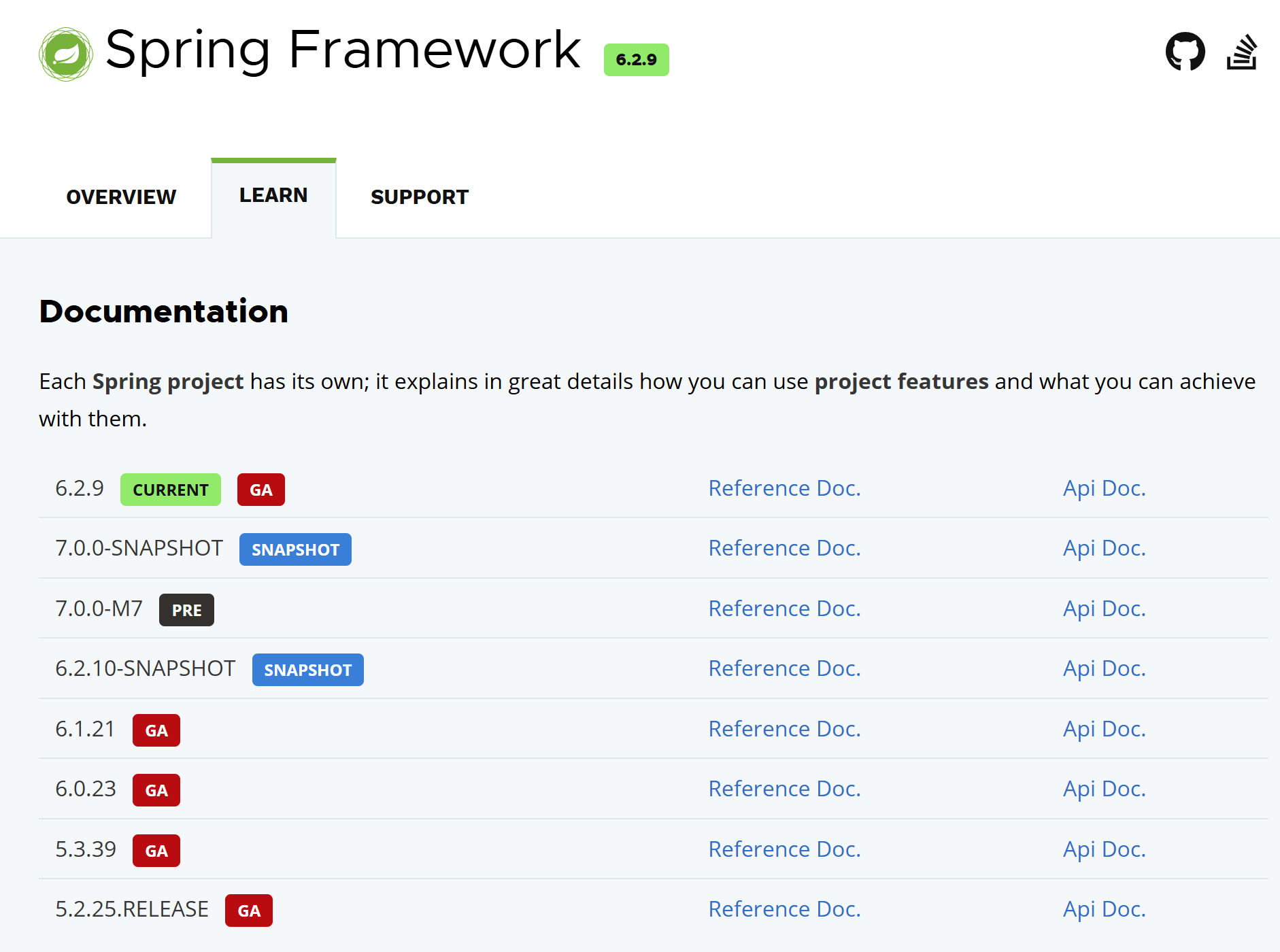
Task: Open Api Doc. for 6.1.21
Action: click(x=1105, y=729)
